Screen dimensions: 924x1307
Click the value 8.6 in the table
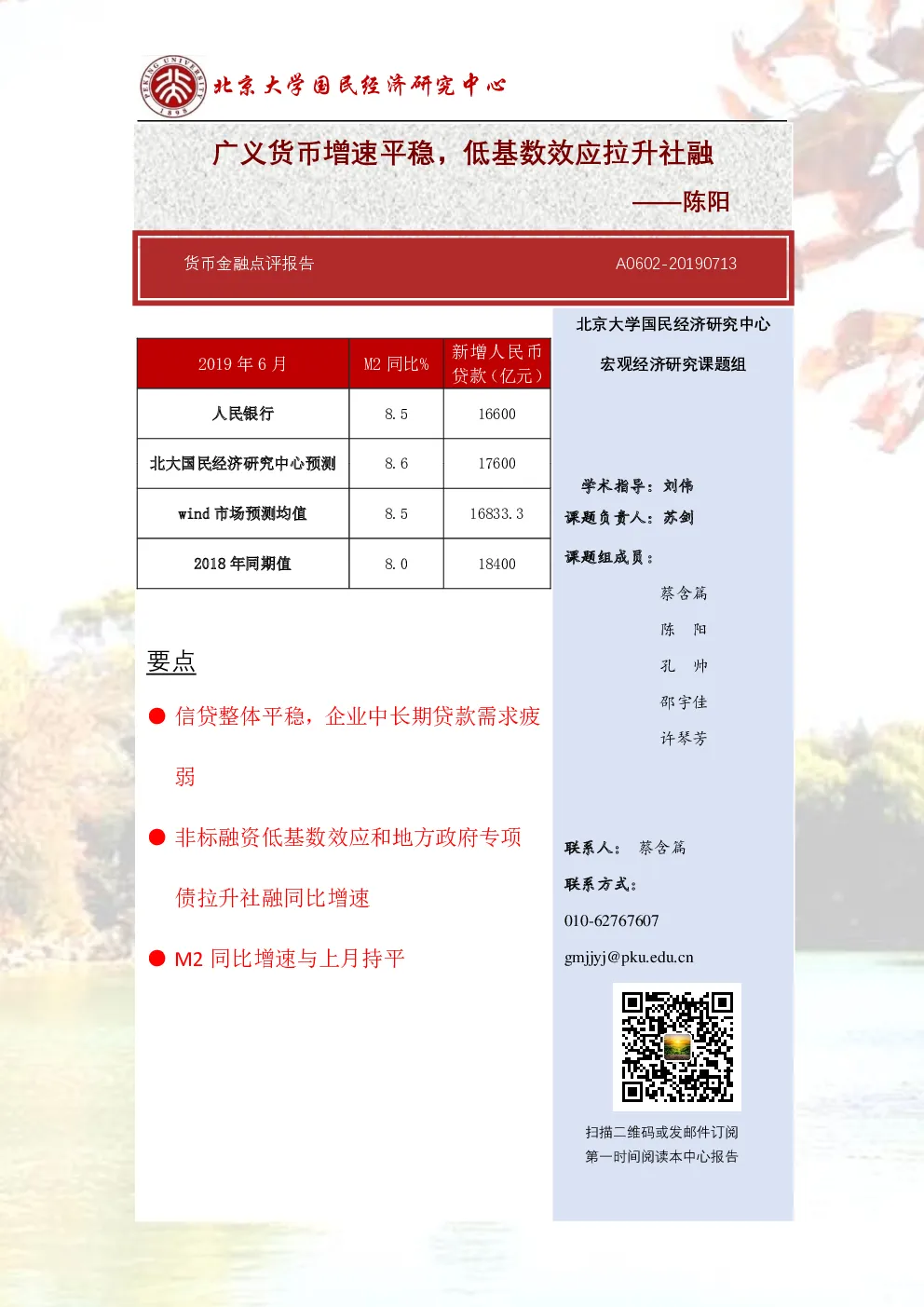point(396,464)
